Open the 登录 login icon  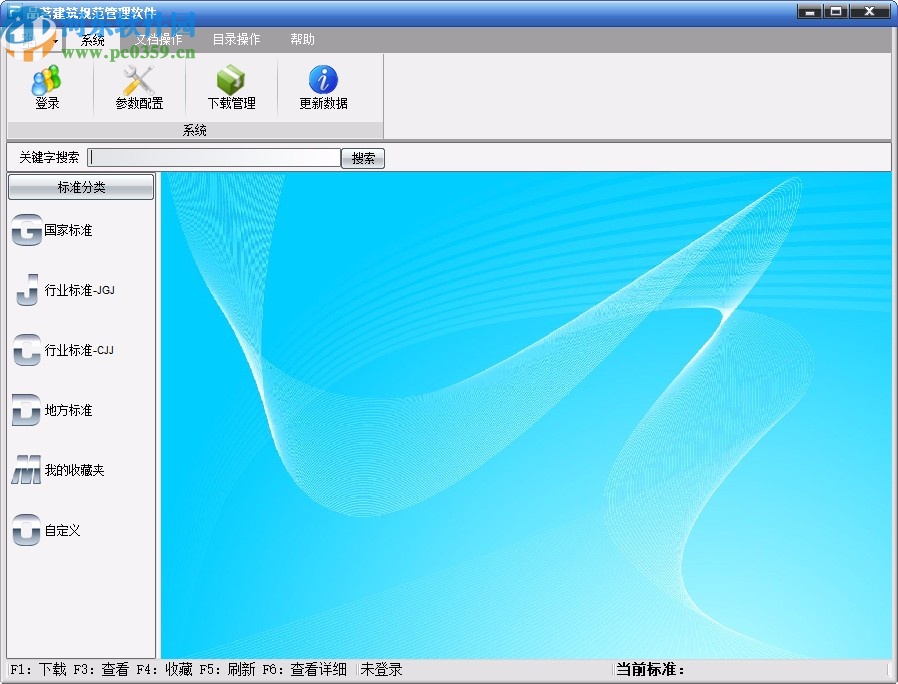46,80
